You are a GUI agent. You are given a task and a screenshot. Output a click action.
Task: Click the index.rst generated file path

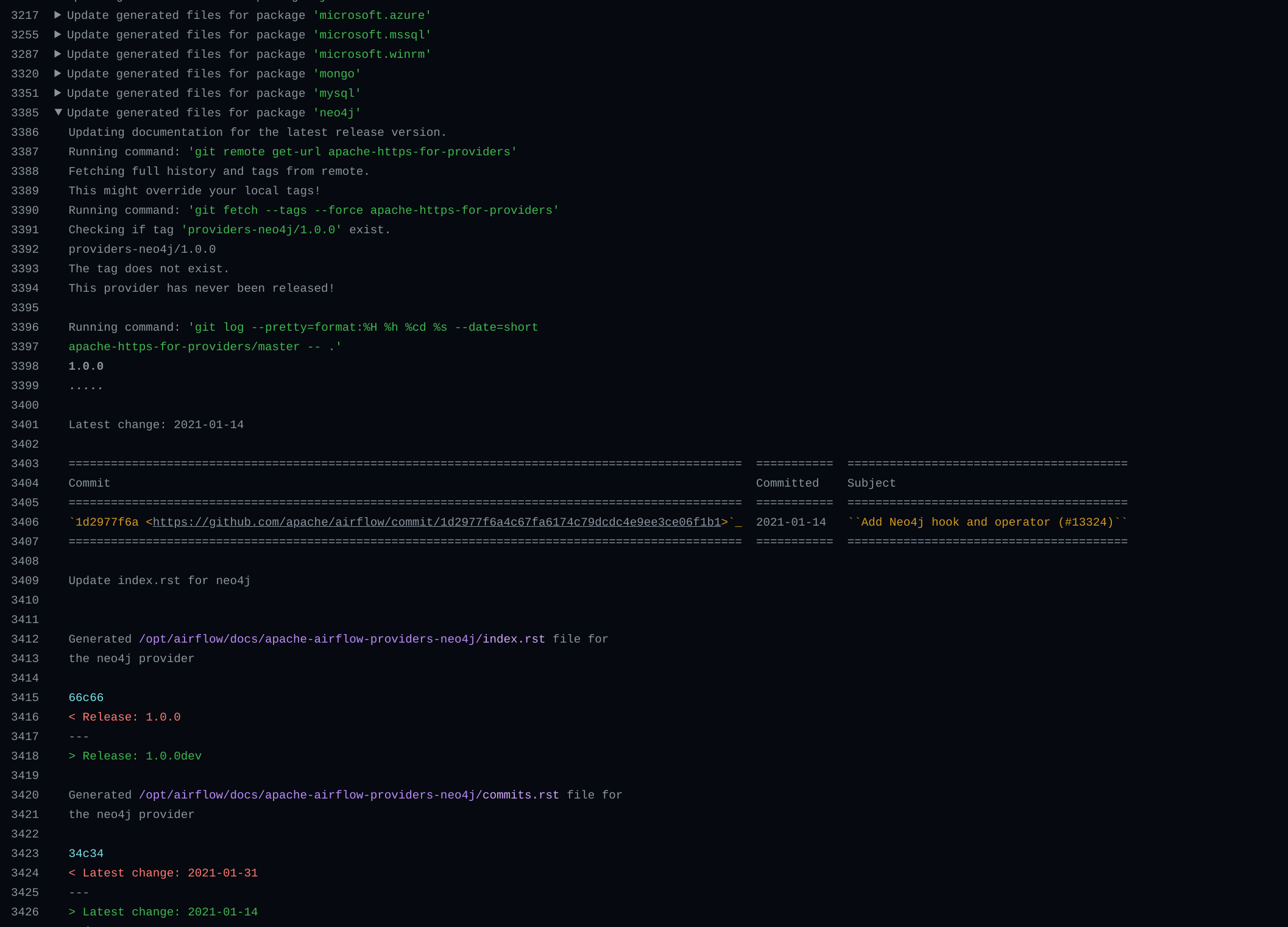tap(342, 639)
